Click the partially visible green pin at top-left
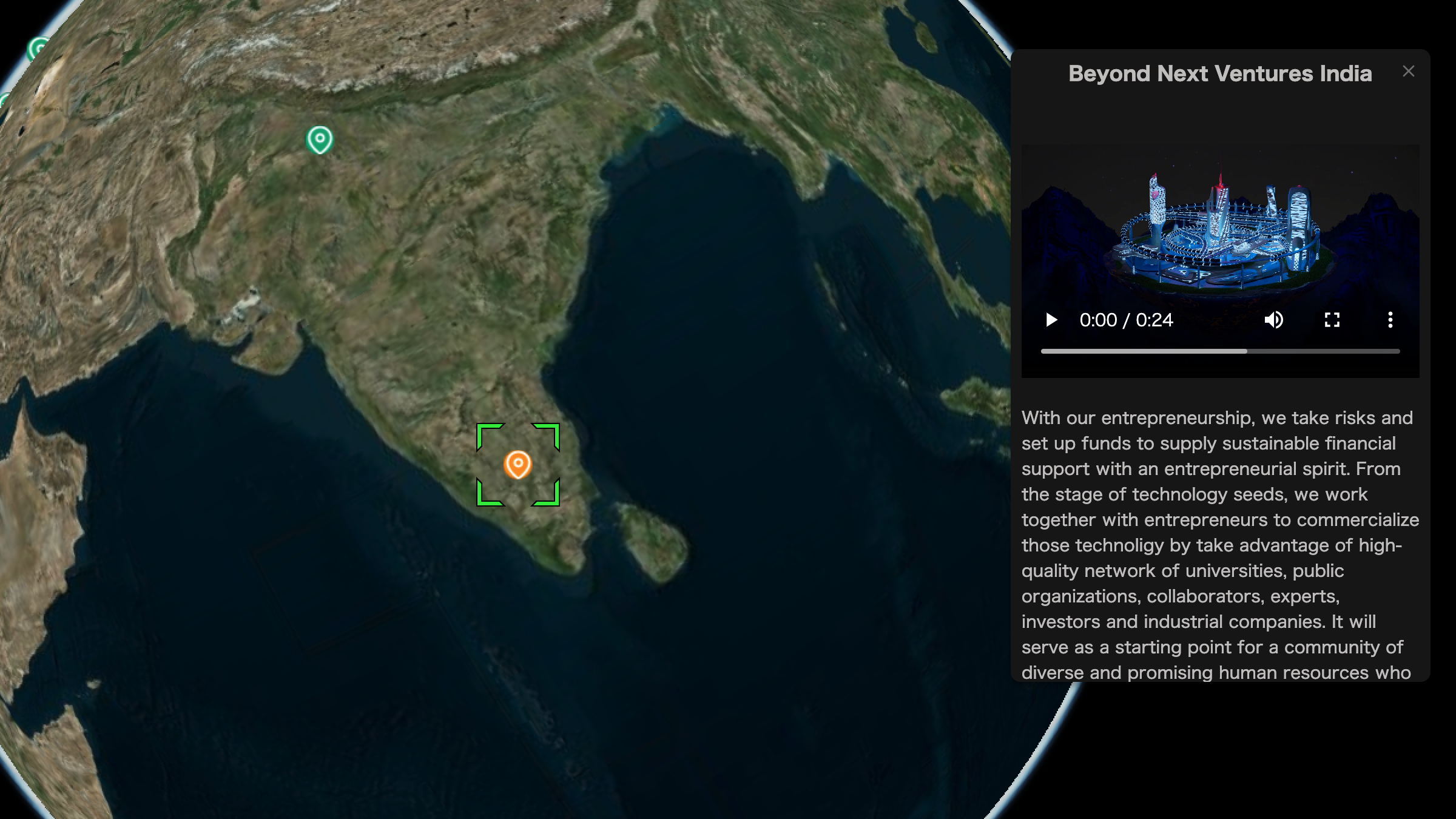Image resolution: width=1456 pixels, height=819 pixels. pos(38,49)
